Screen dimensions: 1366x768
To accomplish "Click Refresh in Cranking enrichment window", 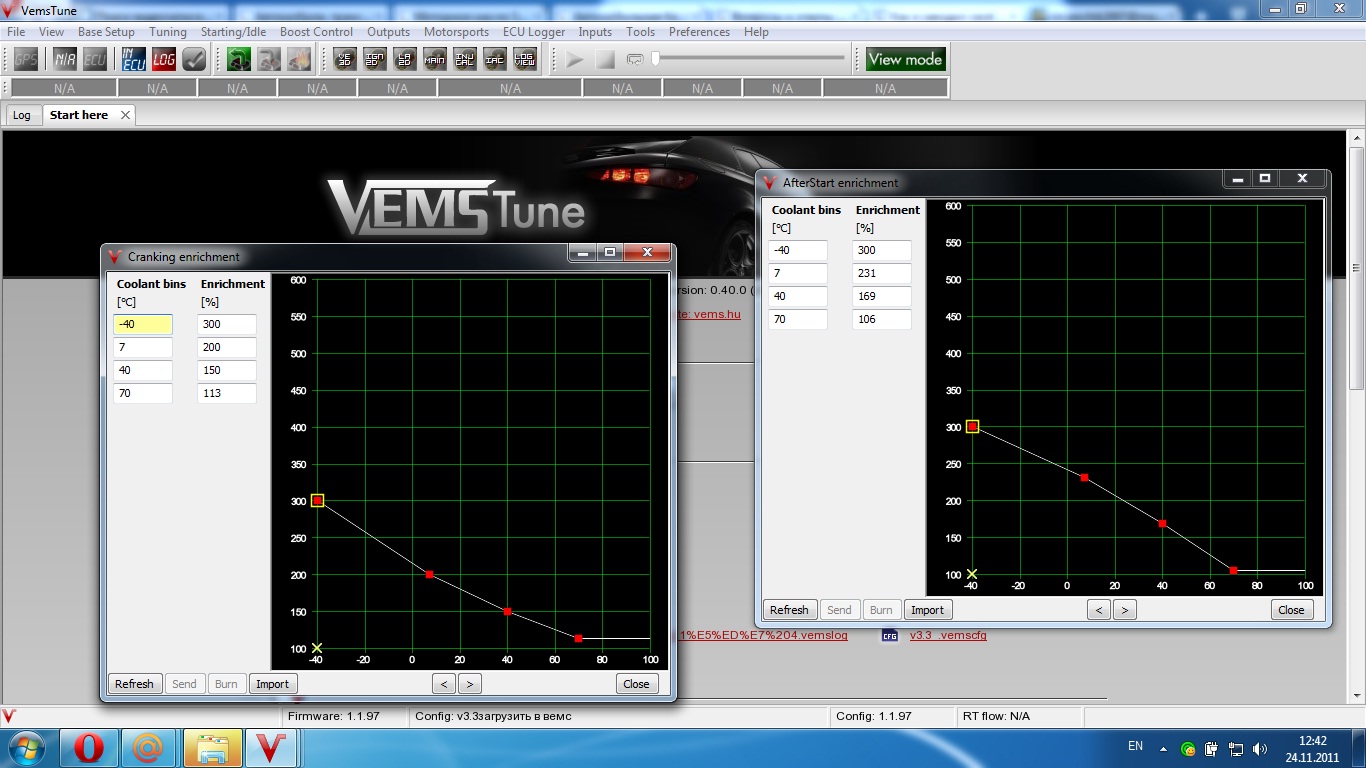I will (x=134, y=684).
